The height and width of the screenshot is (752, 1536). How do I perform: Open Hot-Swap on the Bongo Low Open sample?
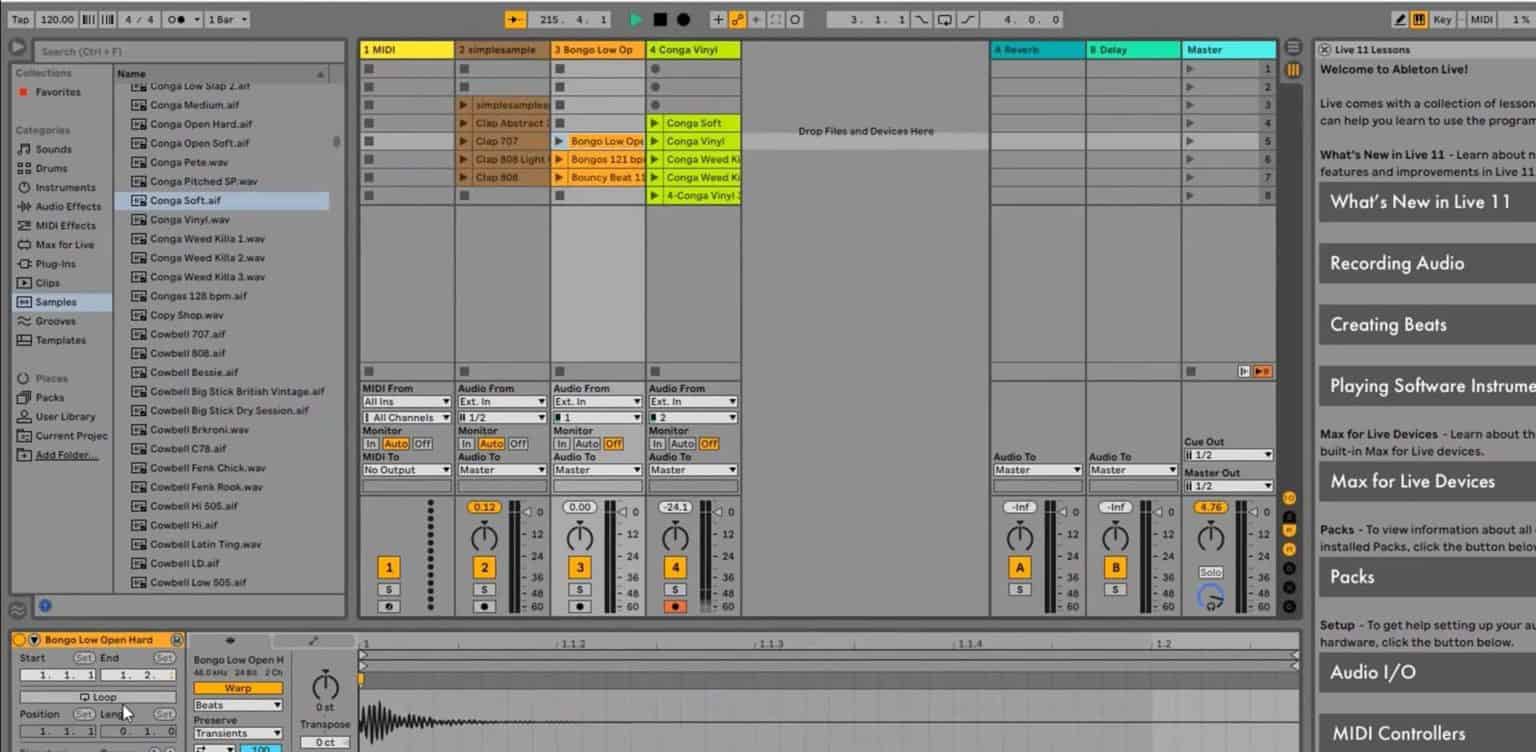coord(178,640)
